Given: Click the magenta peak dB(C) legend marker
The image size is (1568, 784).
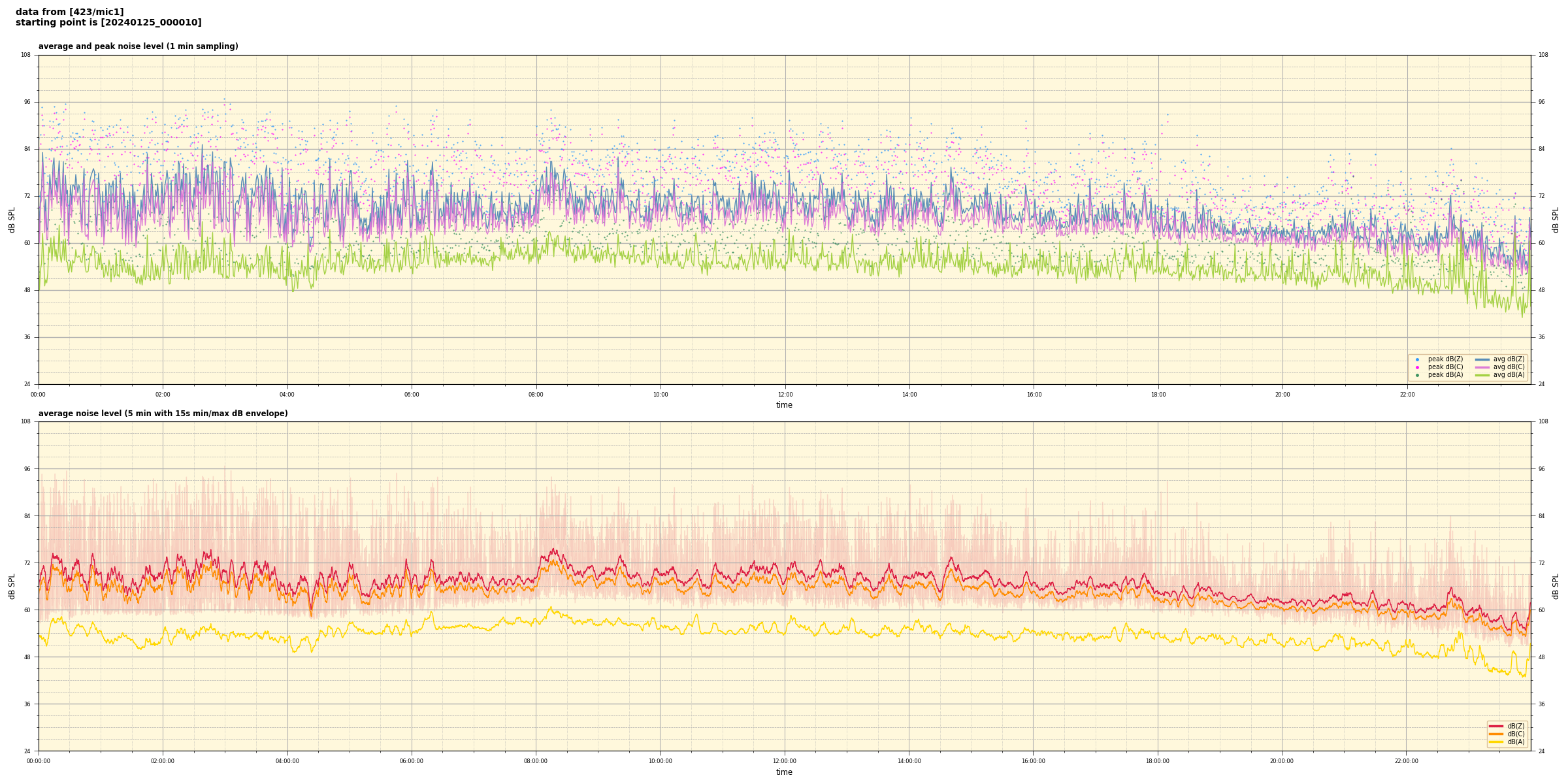Looking at the screenshot, I should 1417,367.
